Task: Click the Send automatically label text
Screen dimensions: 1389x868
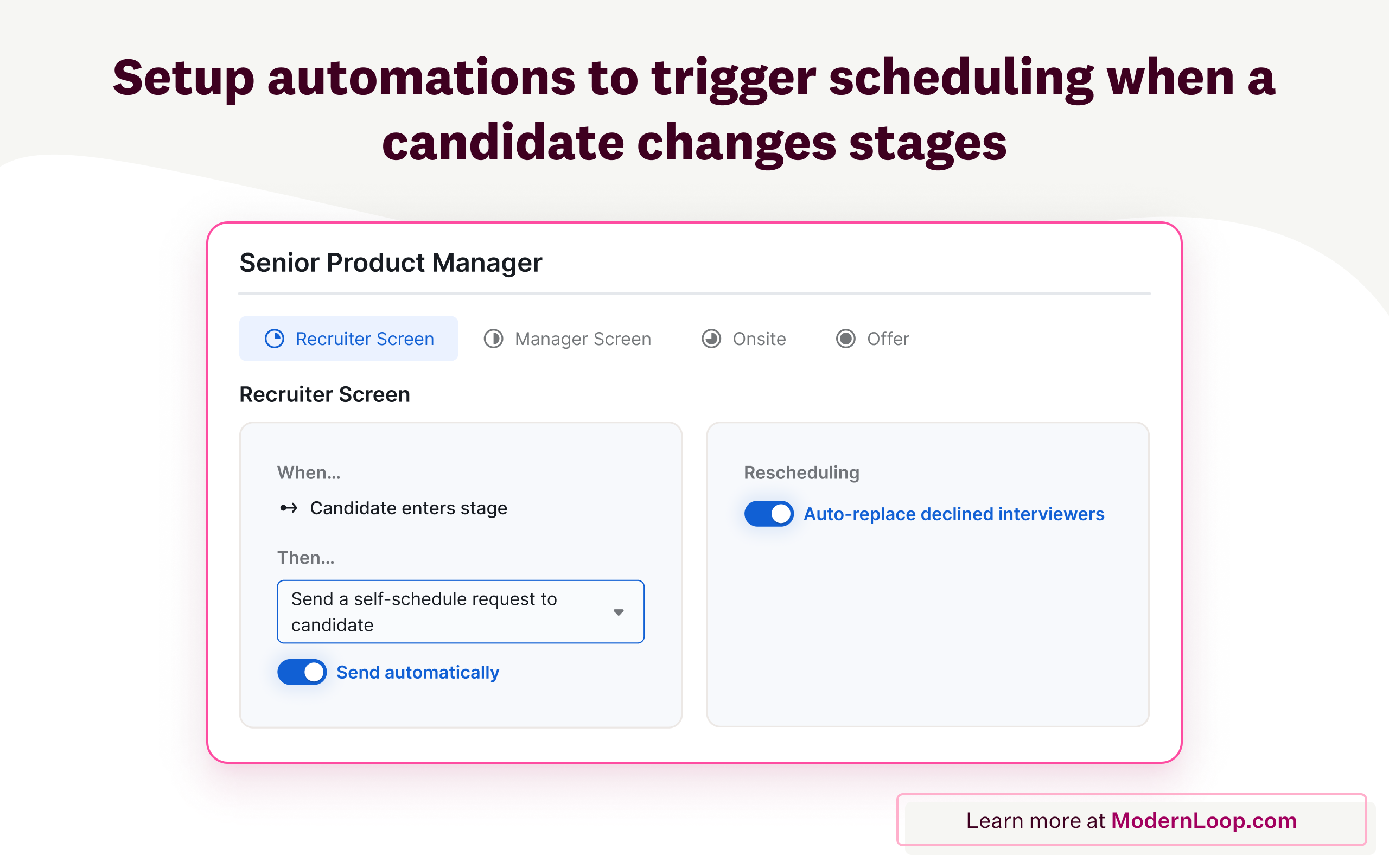Action: click(x=418, y=672)
